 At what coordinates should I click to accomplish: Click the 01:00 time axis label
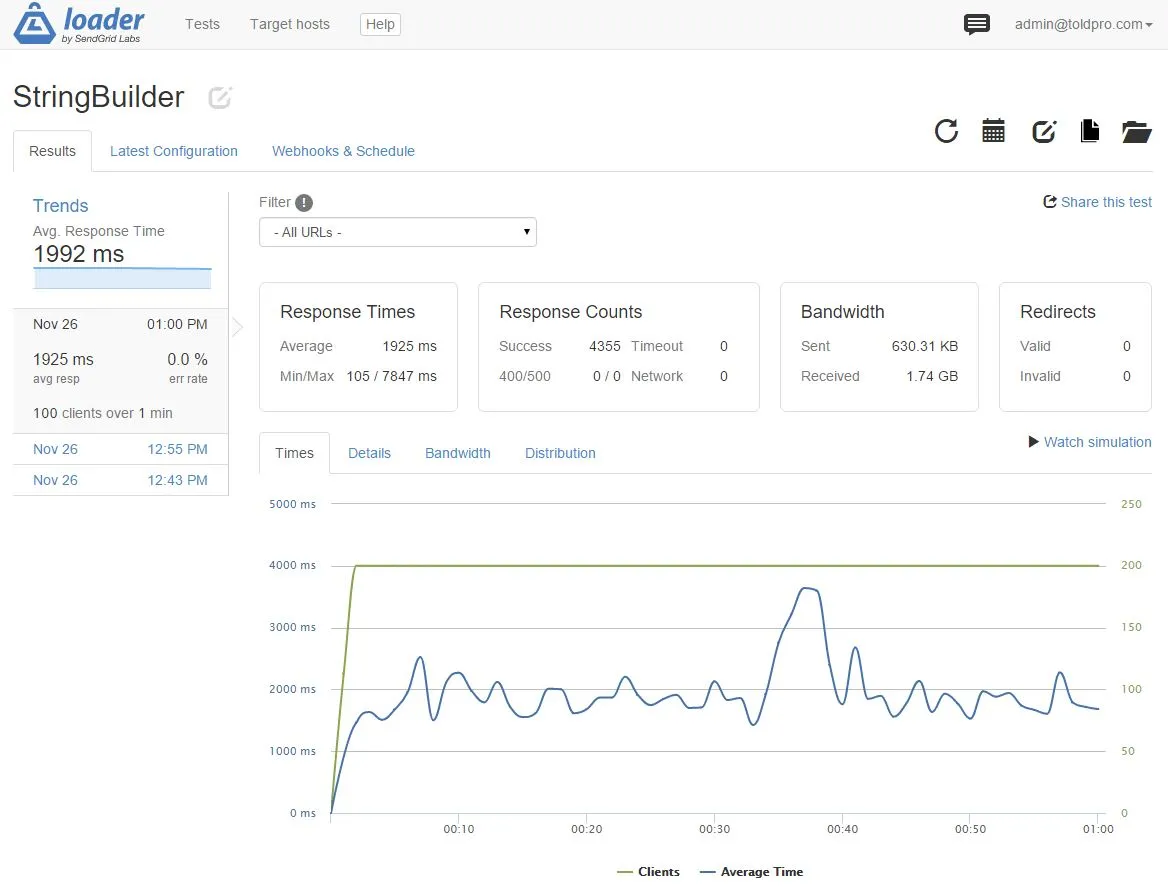(1098, 829)
